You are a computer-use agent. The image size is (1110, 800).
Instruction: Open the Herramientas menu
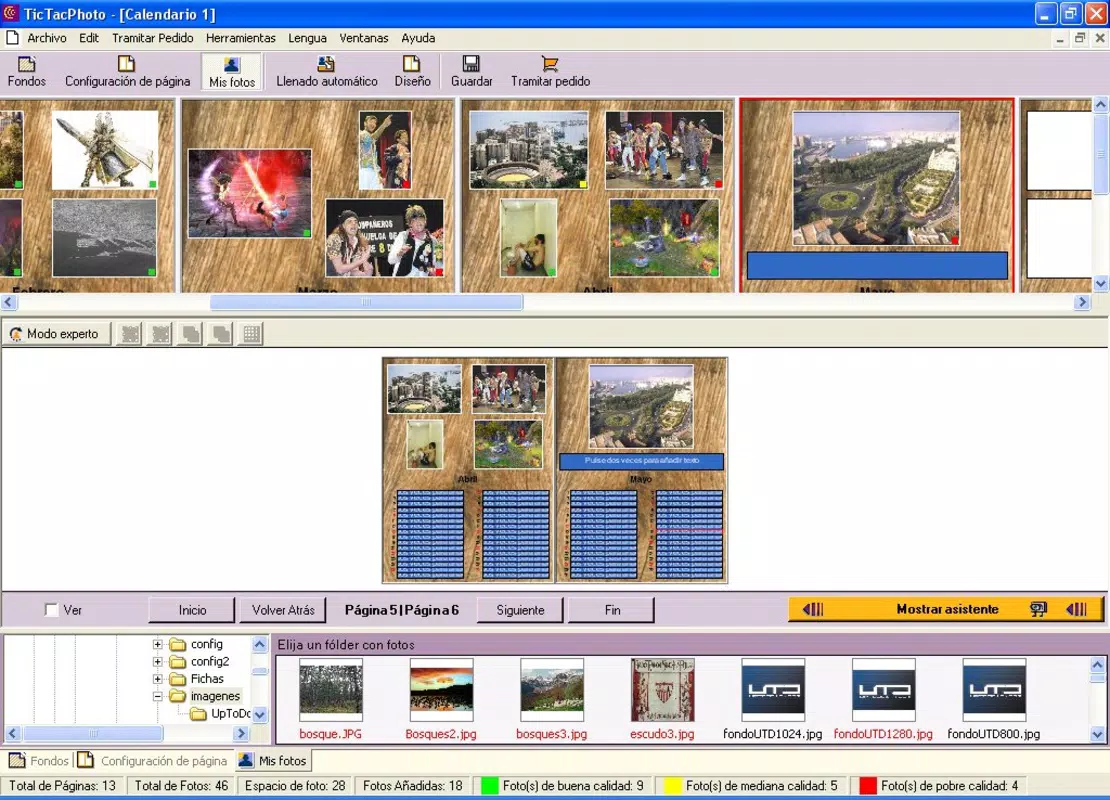(241, 38)
